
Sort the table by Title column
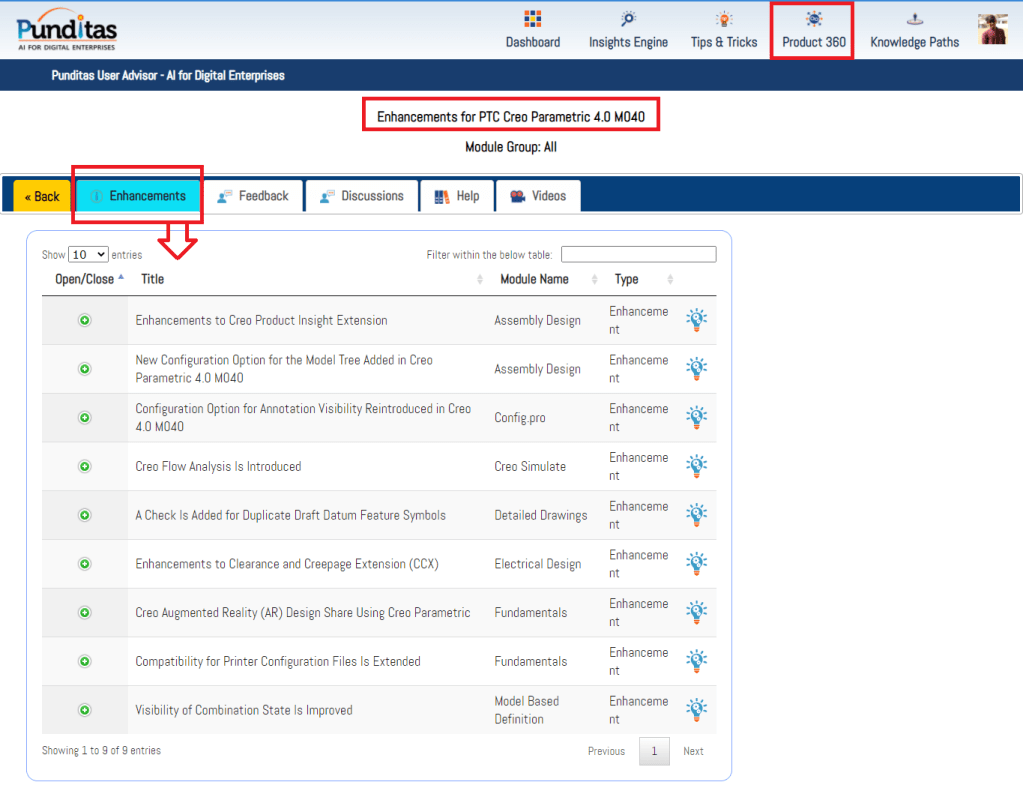pyautogui.click(x=153, y=280)
